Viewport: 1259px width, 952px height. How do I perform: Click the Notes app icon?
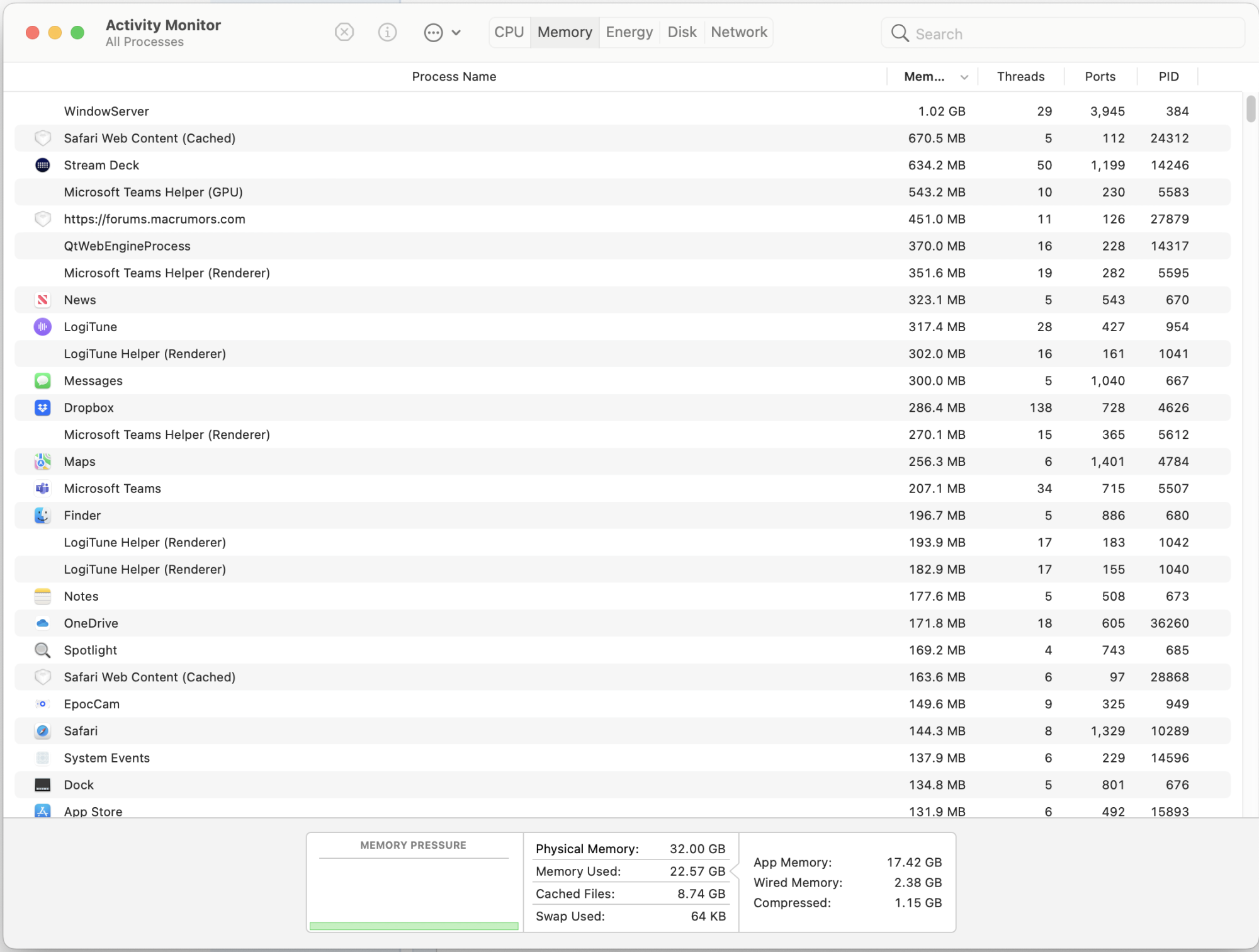click(42, 596)
